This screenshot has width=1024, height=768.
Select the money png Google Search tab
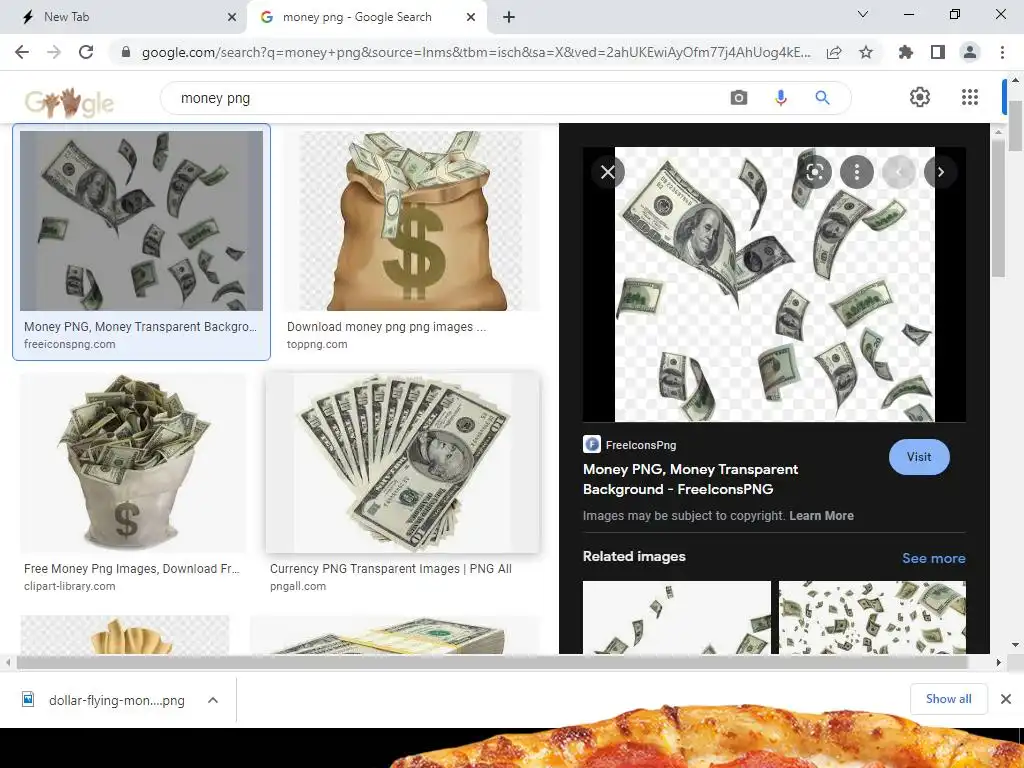click(366, 17)
